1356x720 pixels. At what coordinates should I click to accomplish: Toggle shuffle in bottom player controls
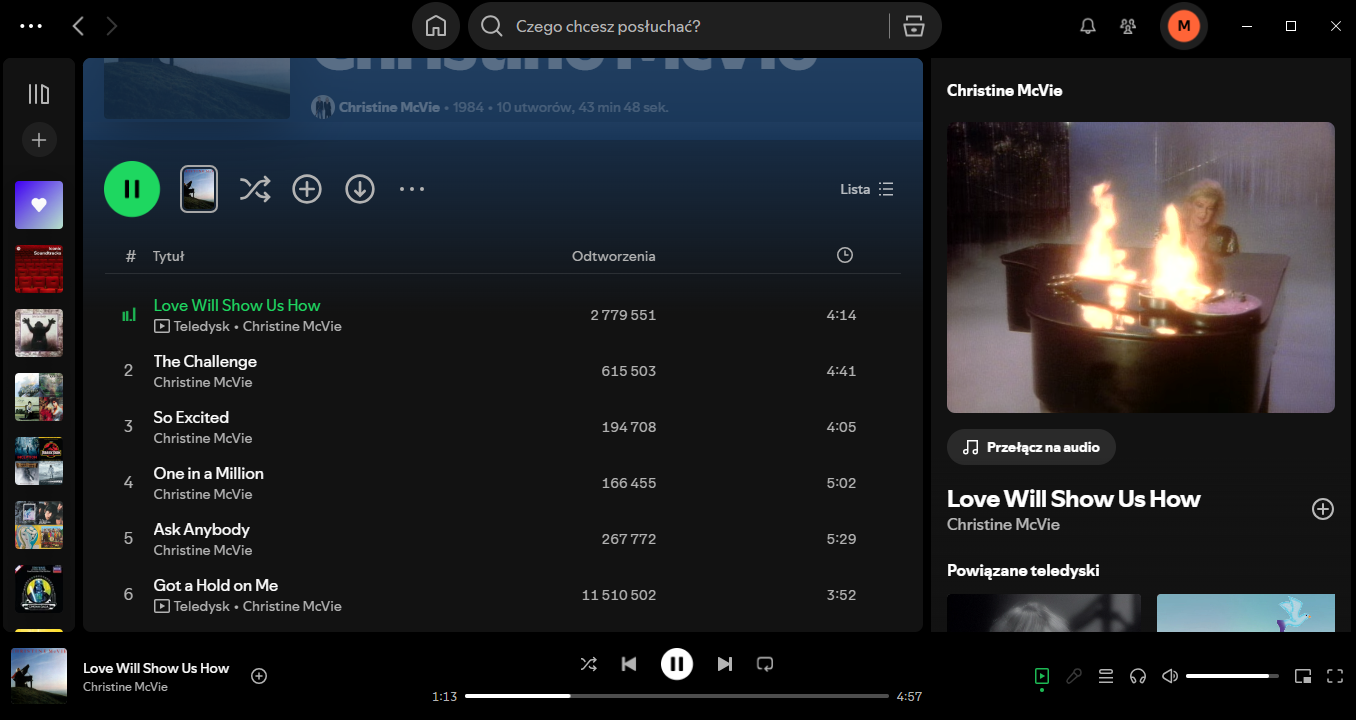(x=589, y=664)
